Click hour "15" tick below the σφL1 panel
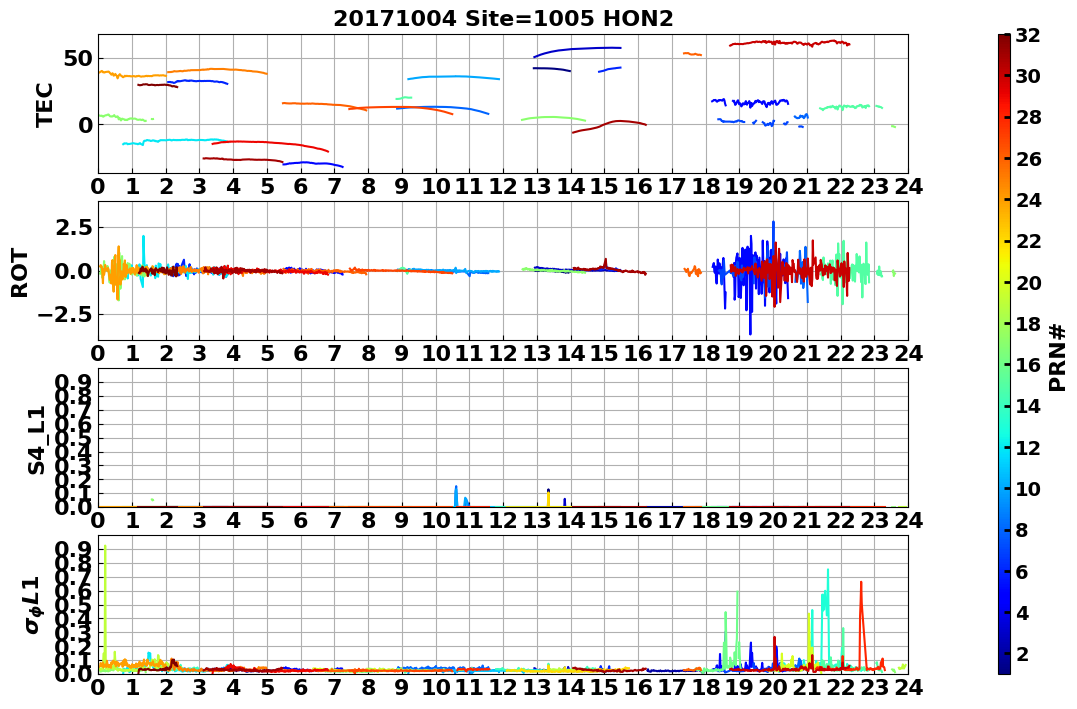 (604, 687)
